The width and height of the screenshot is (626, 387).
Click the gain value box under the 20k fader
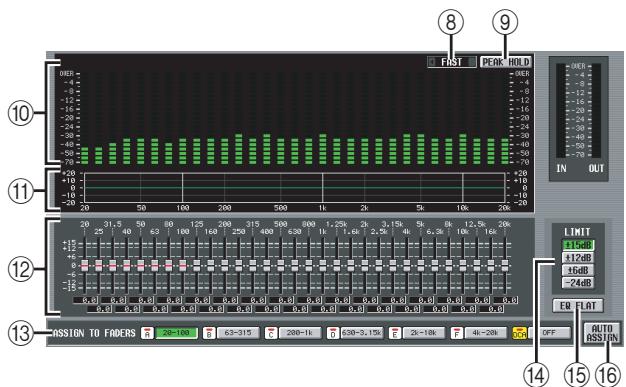(506, 300)
